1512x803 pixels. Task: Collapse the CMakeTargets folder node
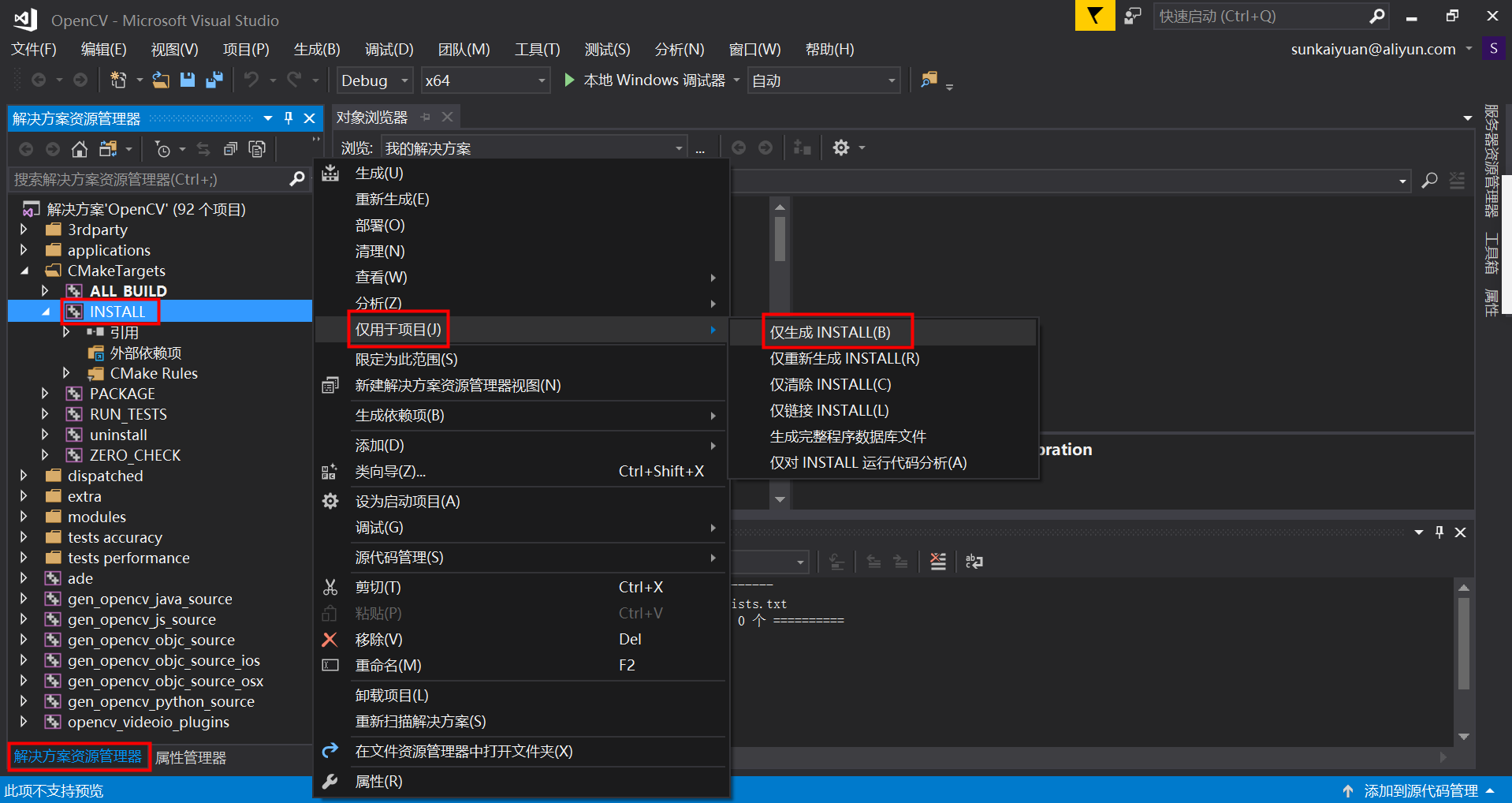pyautogui.click(x=24, y=271)
